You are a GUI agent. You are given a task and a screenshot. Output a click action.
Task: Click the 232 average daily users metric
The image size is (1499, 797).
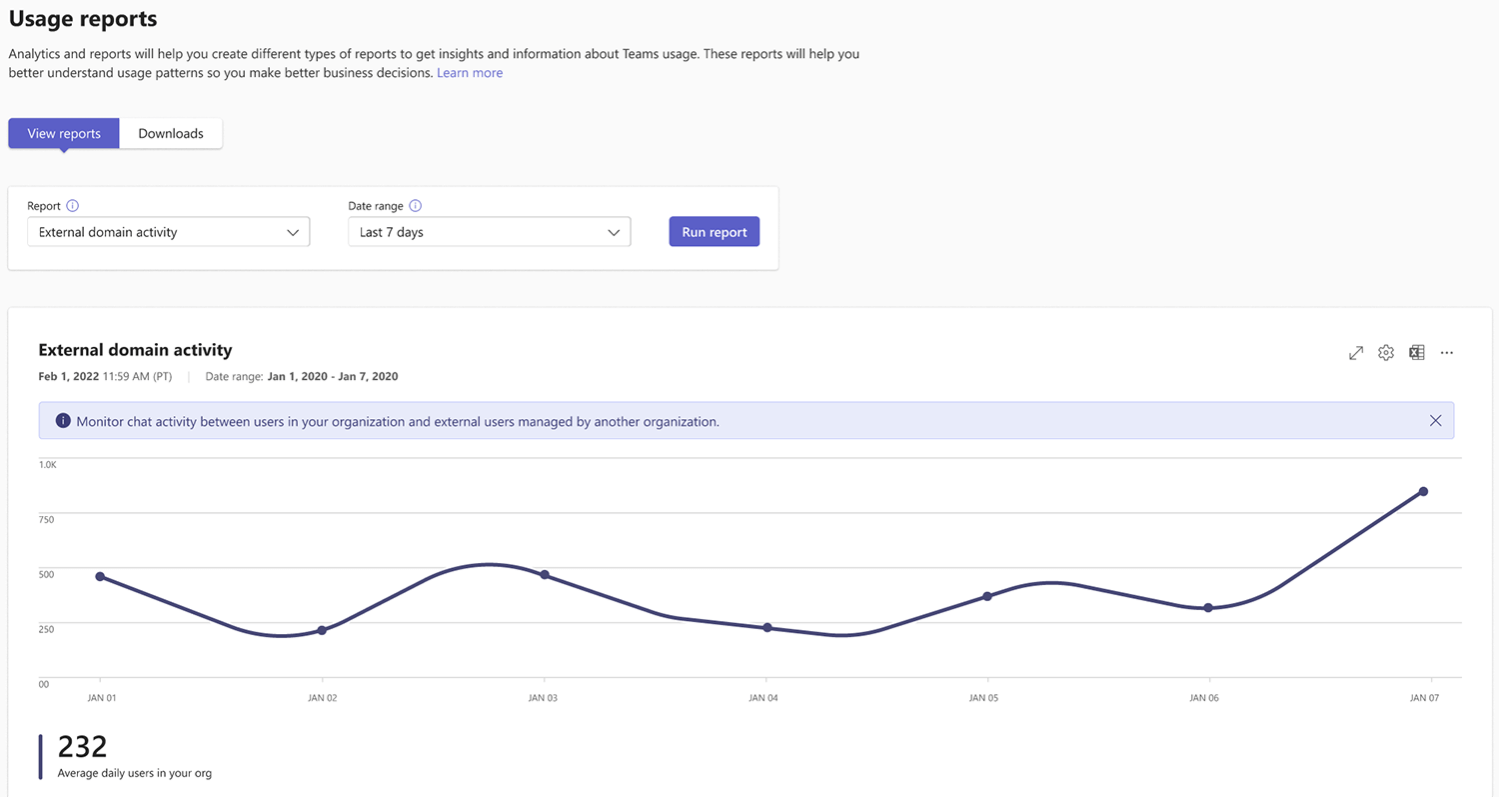point(84,745)
